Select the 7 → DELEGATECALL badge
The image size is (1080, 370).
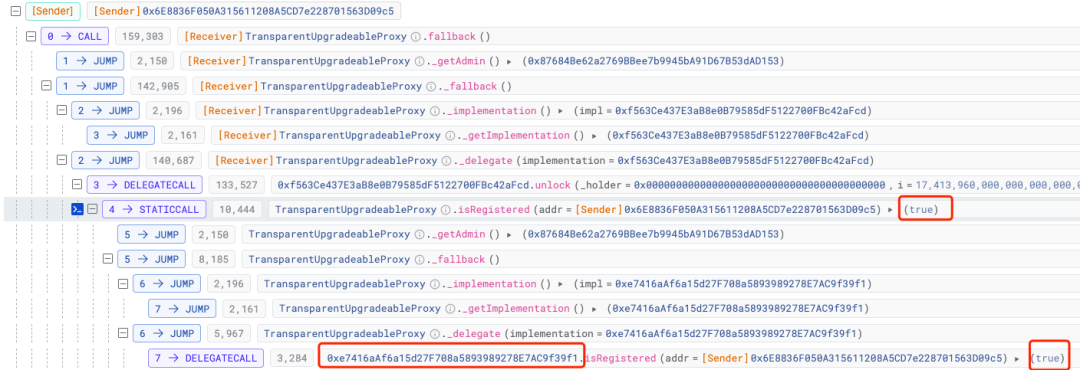pyautogui.click(x=205, y=358)
